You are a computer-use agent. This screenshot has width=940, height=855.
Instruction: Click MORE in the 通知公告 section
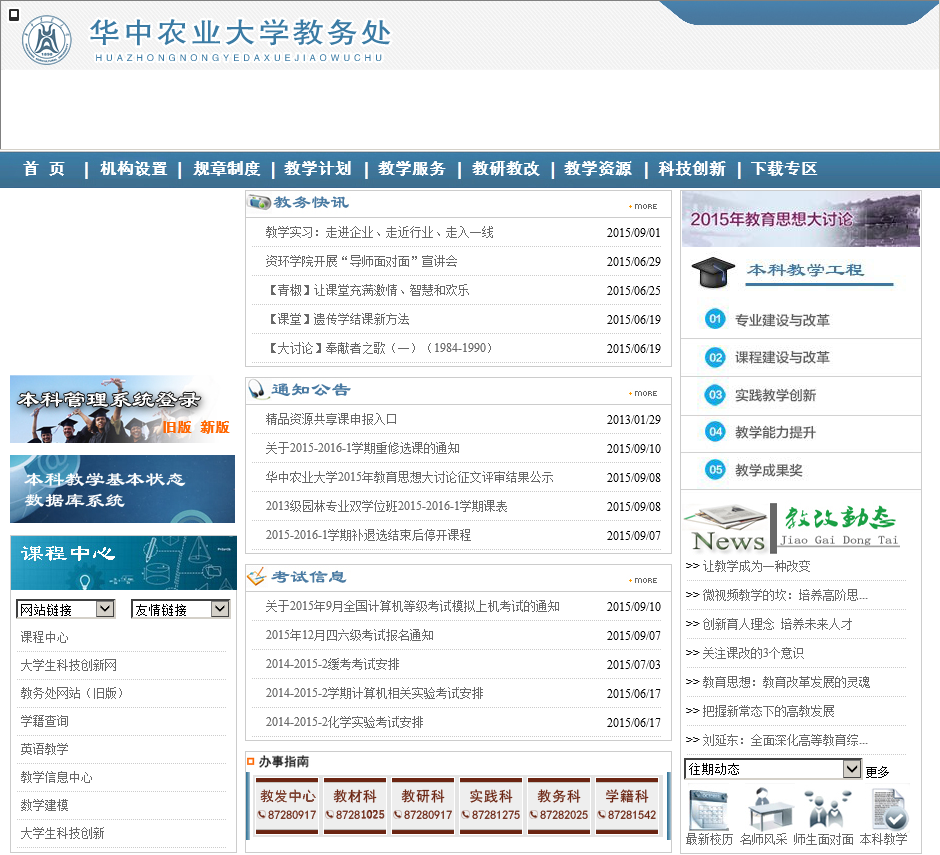(x=643, y=393)
